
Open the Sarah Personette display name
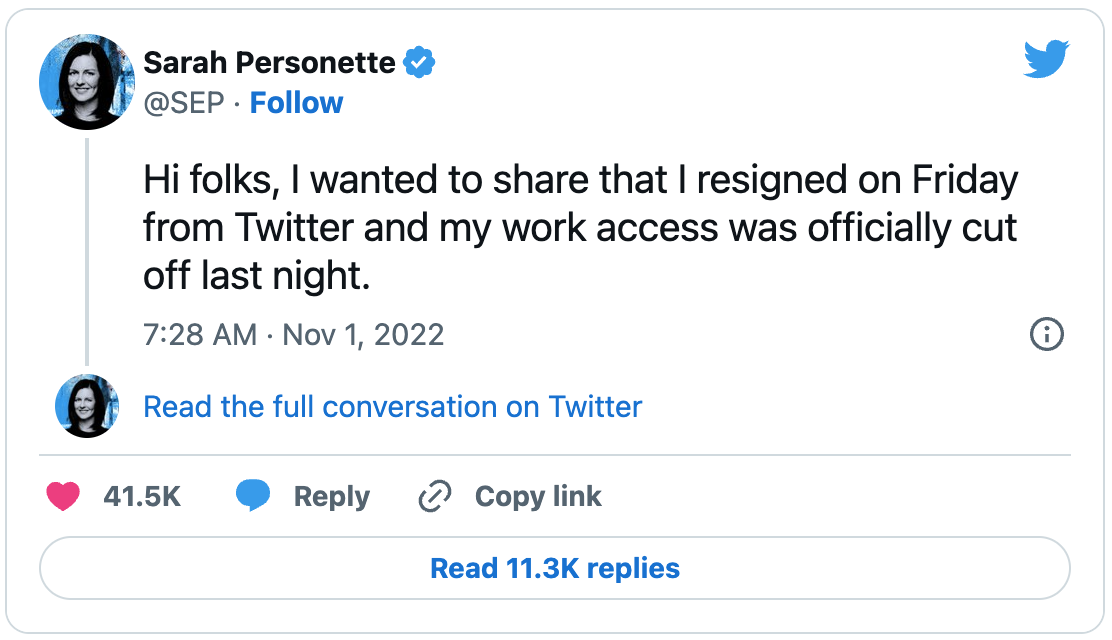[x=269, y=63]
